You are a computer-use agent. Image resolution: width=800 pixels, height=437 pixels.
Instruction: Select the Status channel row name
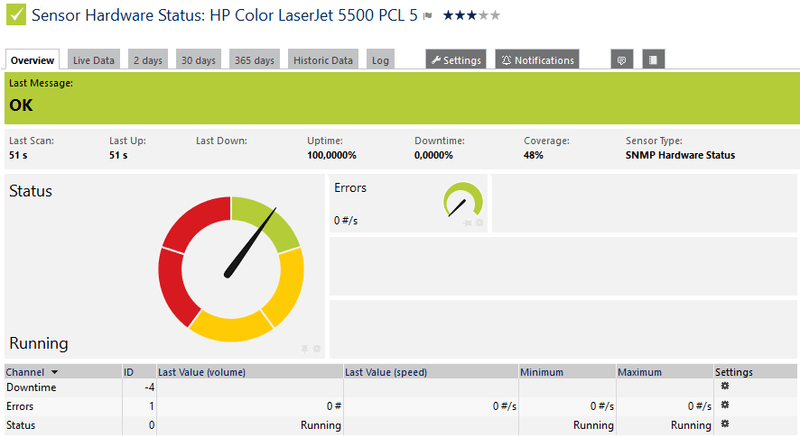point(21,425)
